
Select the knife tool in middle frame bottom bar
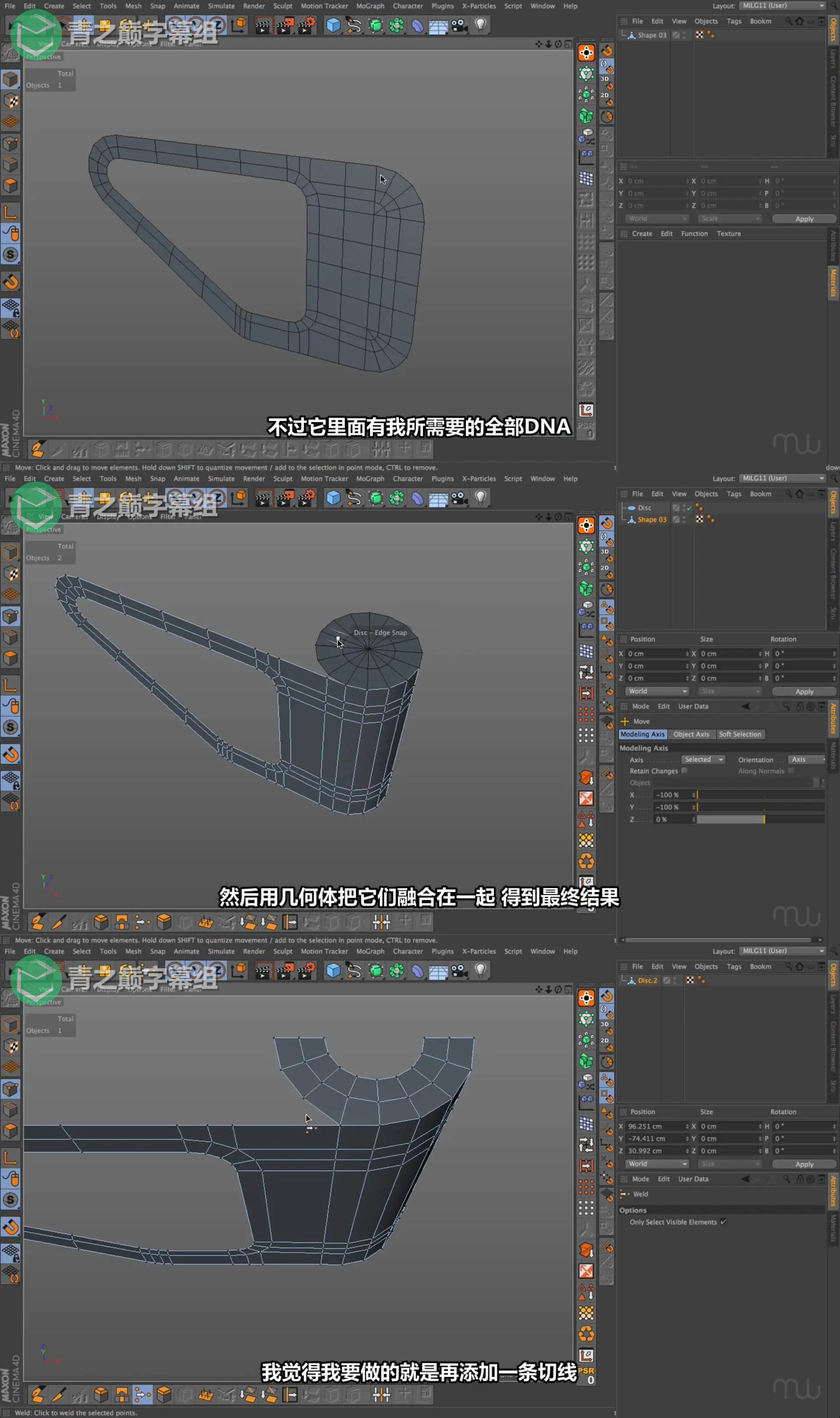coord(58,922)
